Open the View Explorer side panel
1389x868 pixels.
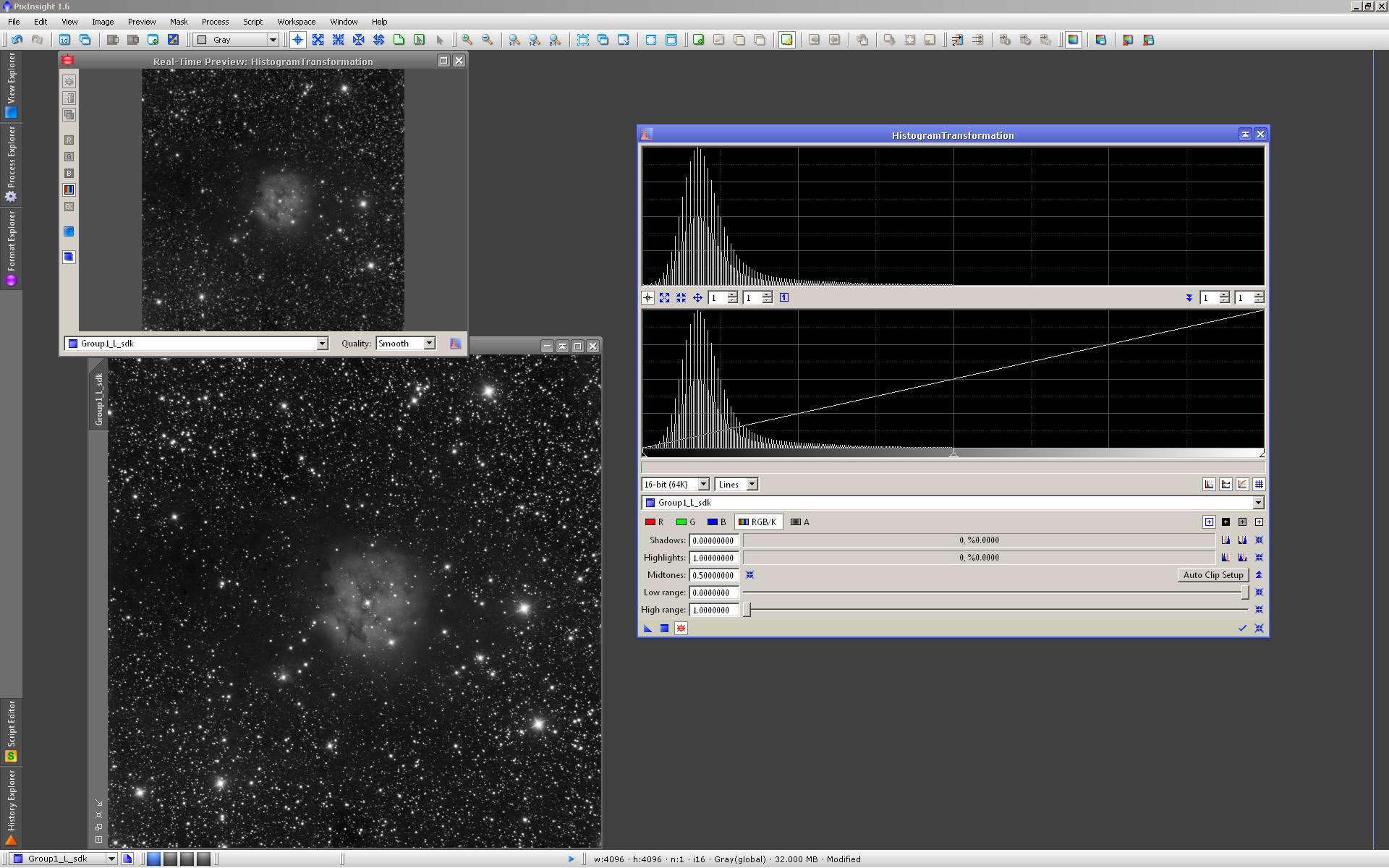tap(11, 85)
